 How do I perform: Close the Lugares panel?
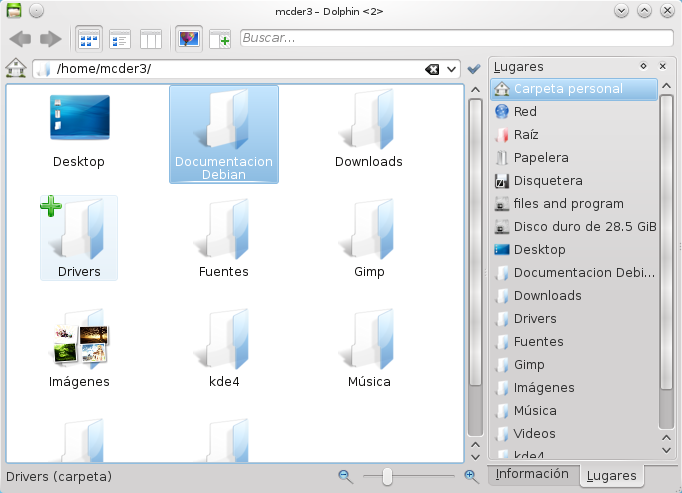coord(662,66)
